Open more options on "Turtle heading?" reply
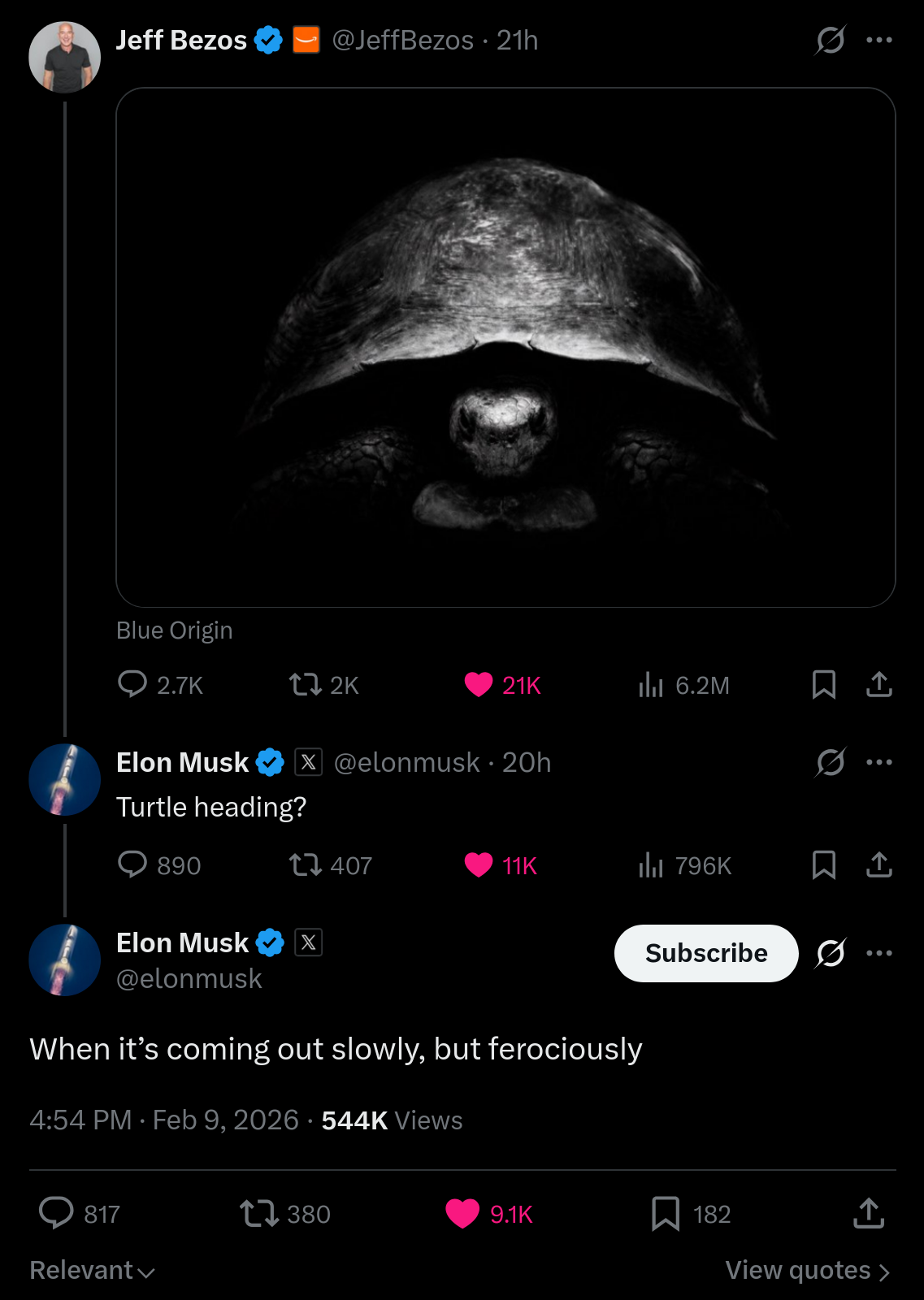The width and height of the screenshot is (924, 1300). (878, 762)
